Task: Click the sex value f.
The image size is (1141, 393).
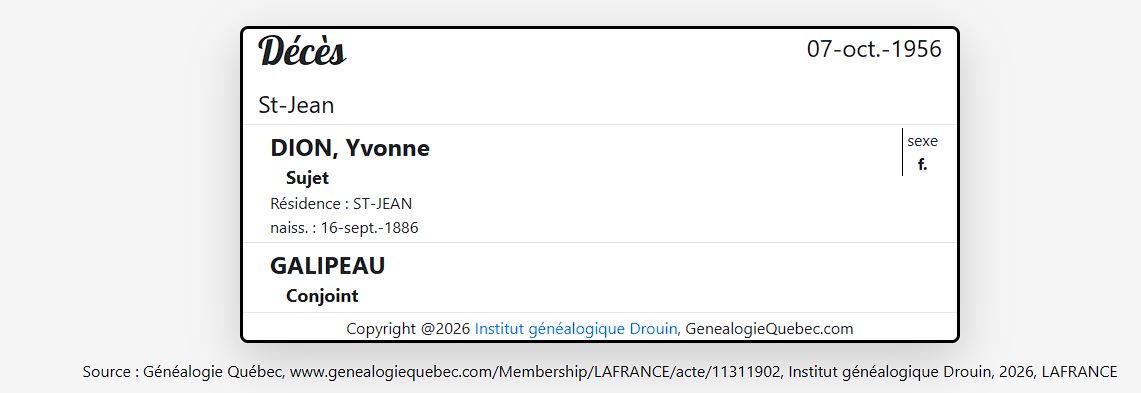Action: (922, 165)
